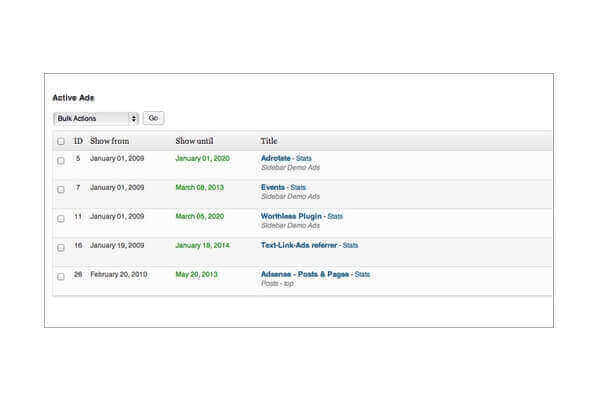Show Stats for Text-Link-Ads referrer
This screenshot has height=400, width=600.
click(351, 245)
